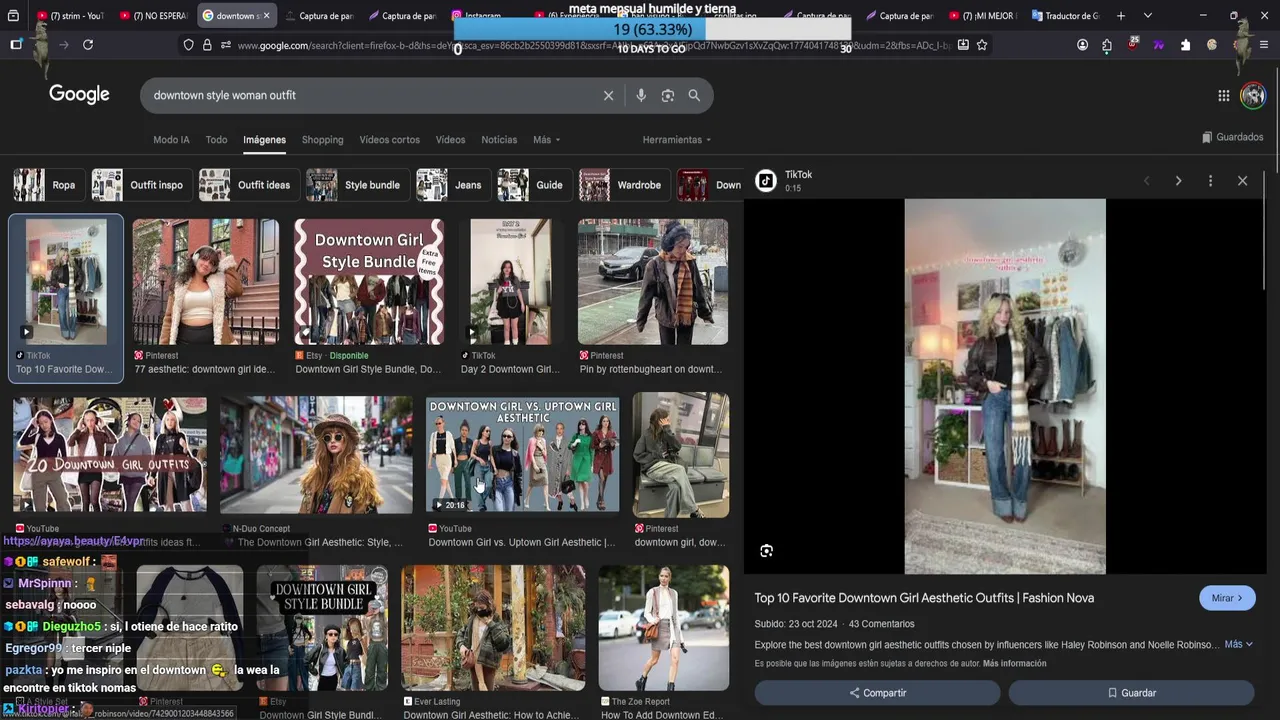Filter by Ropa chip
Image resolution: width=1280 pixels, height=720 pixels.
coord(47,185)
